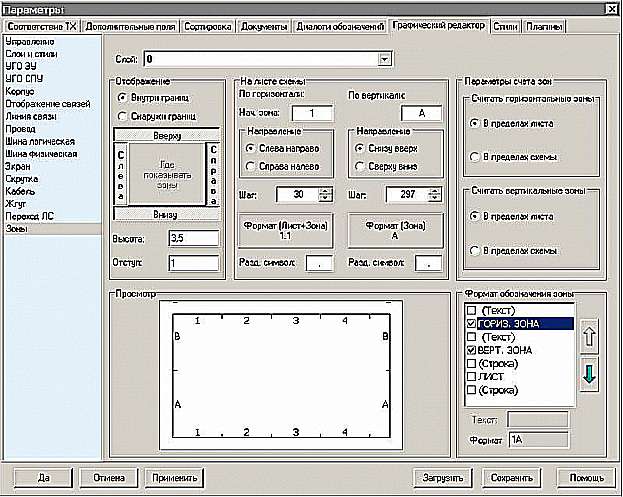Image resolution: width=623 pixels, height=497 pixels.
Task: Show zones Справа vertical button
Action: tap(213, 175)
